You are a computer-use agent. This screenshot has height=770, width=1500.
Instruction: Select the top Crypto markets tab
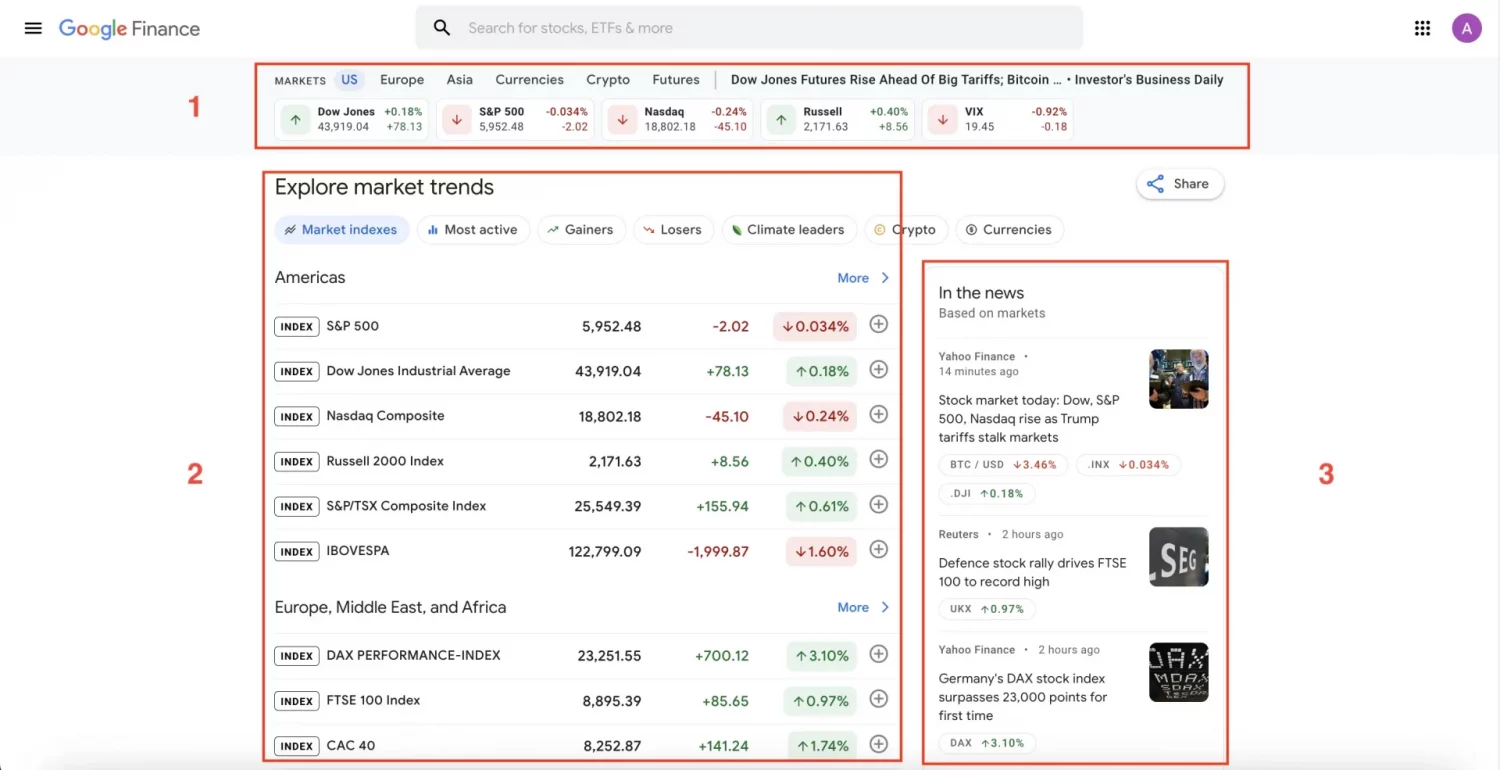[608, 80]
